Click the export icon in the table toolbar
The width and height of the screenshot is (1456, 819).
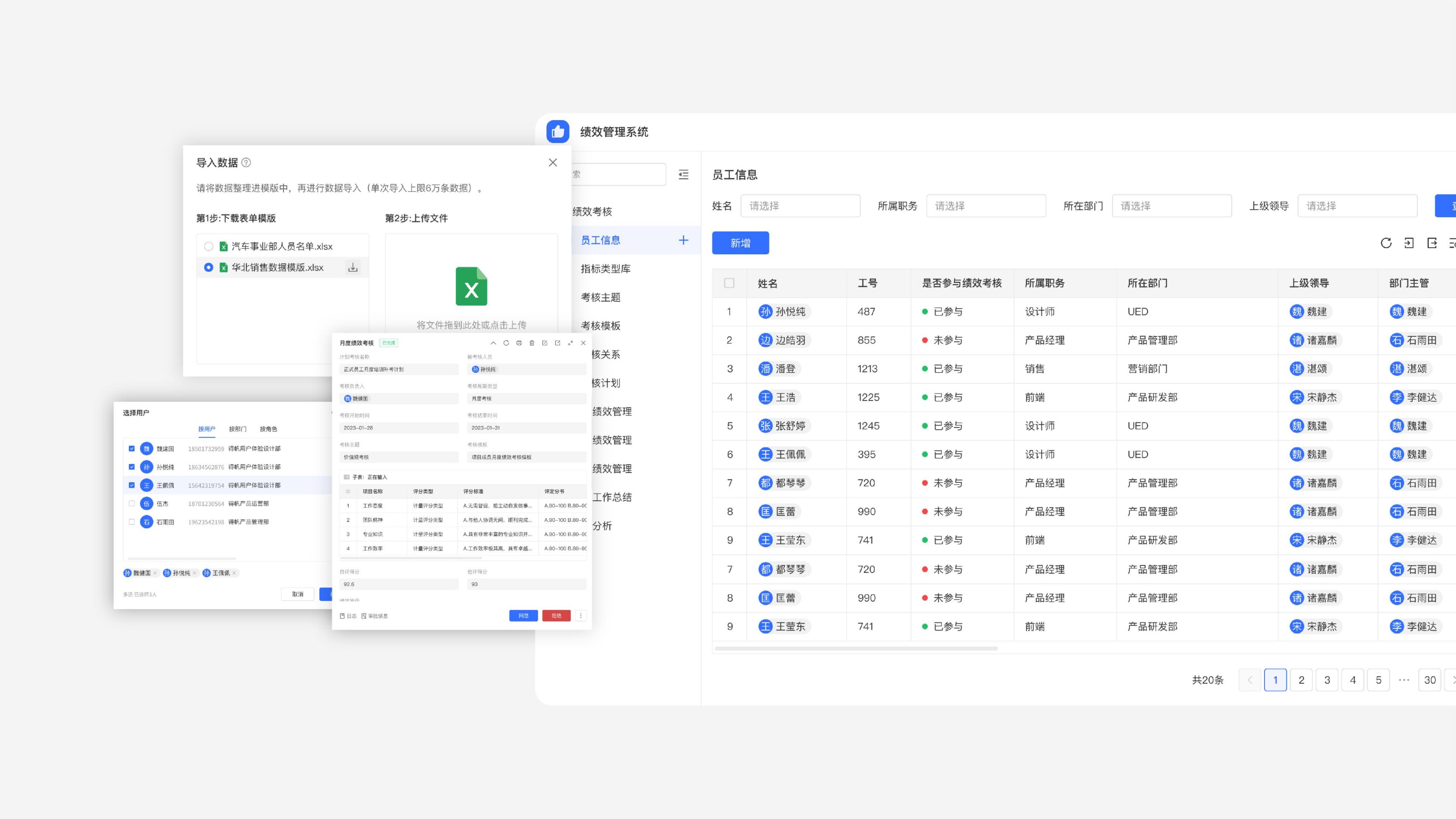tap(1432, 243)
